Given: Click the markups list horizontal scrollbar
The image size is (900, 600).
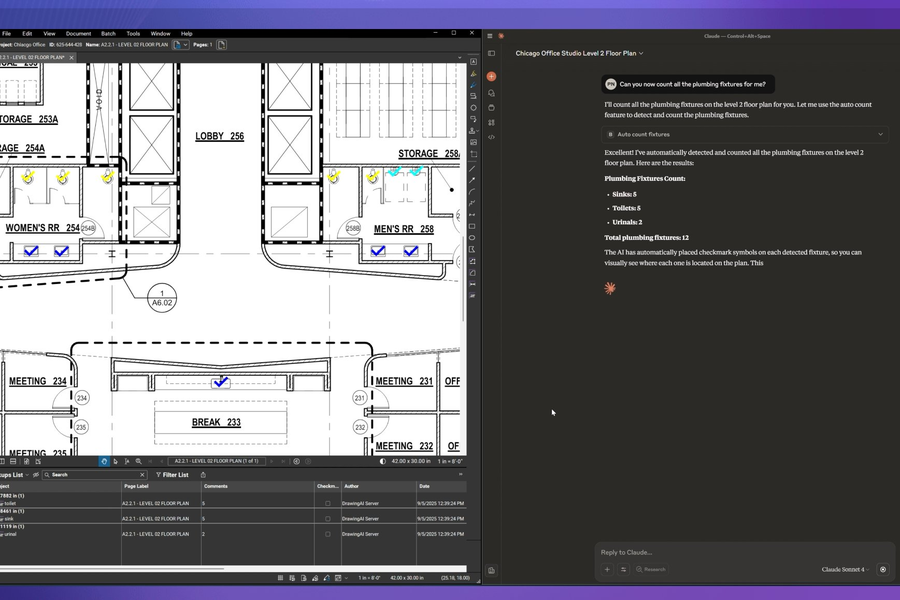Looking at the screenshot, I should pos(112,569).
